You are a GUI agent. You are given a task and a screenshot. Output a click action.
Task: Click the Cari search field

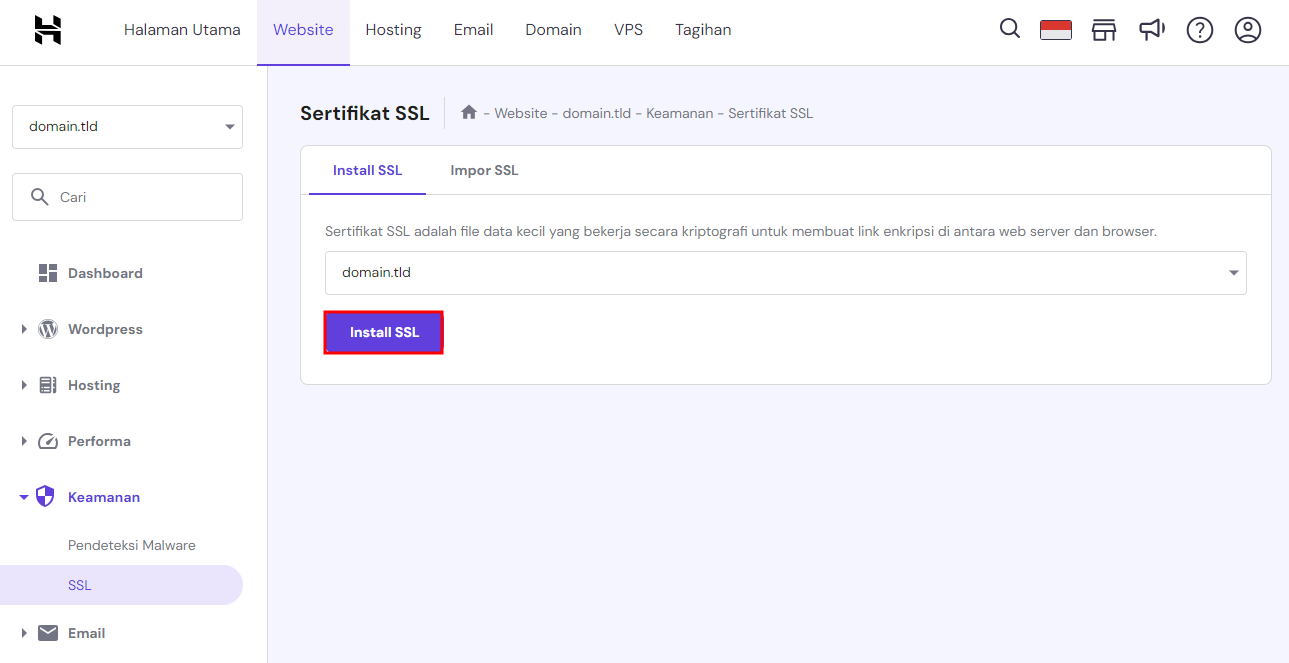click(127, 196)
